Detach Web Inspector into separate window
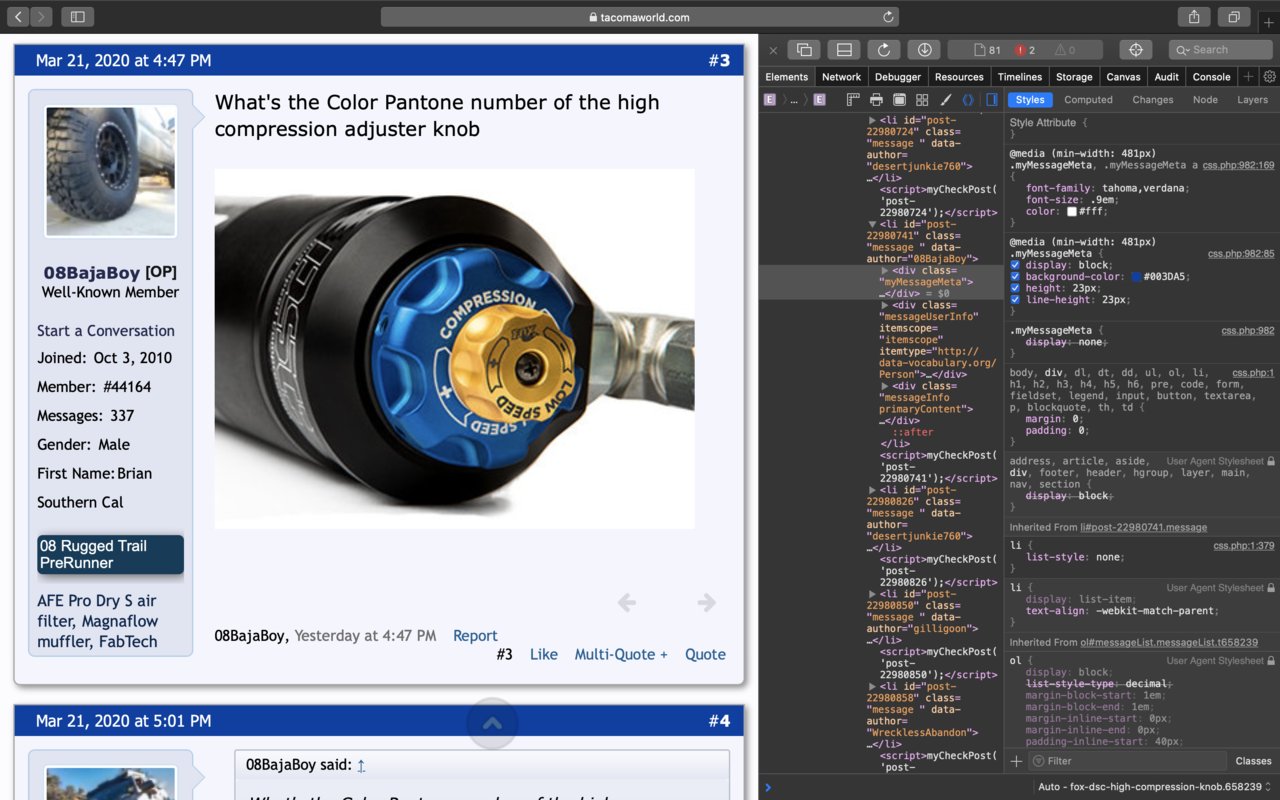 804,50
